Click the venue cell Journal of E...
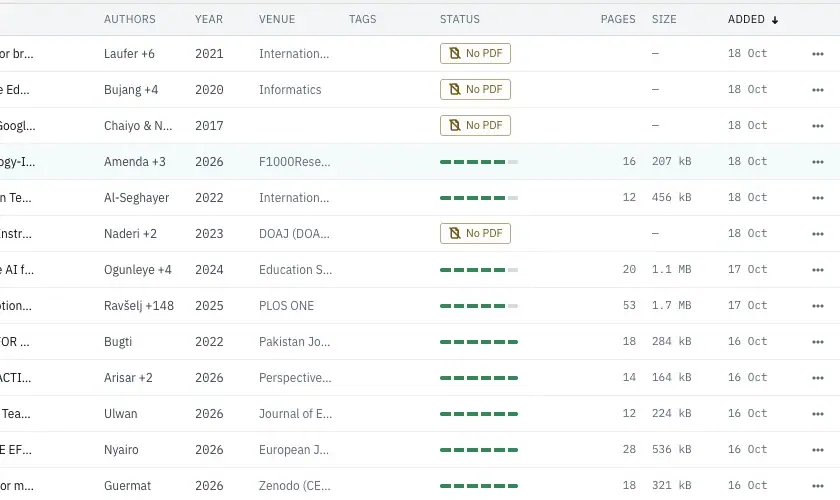This screenshot has height=500, width=840. click(295, 414)
